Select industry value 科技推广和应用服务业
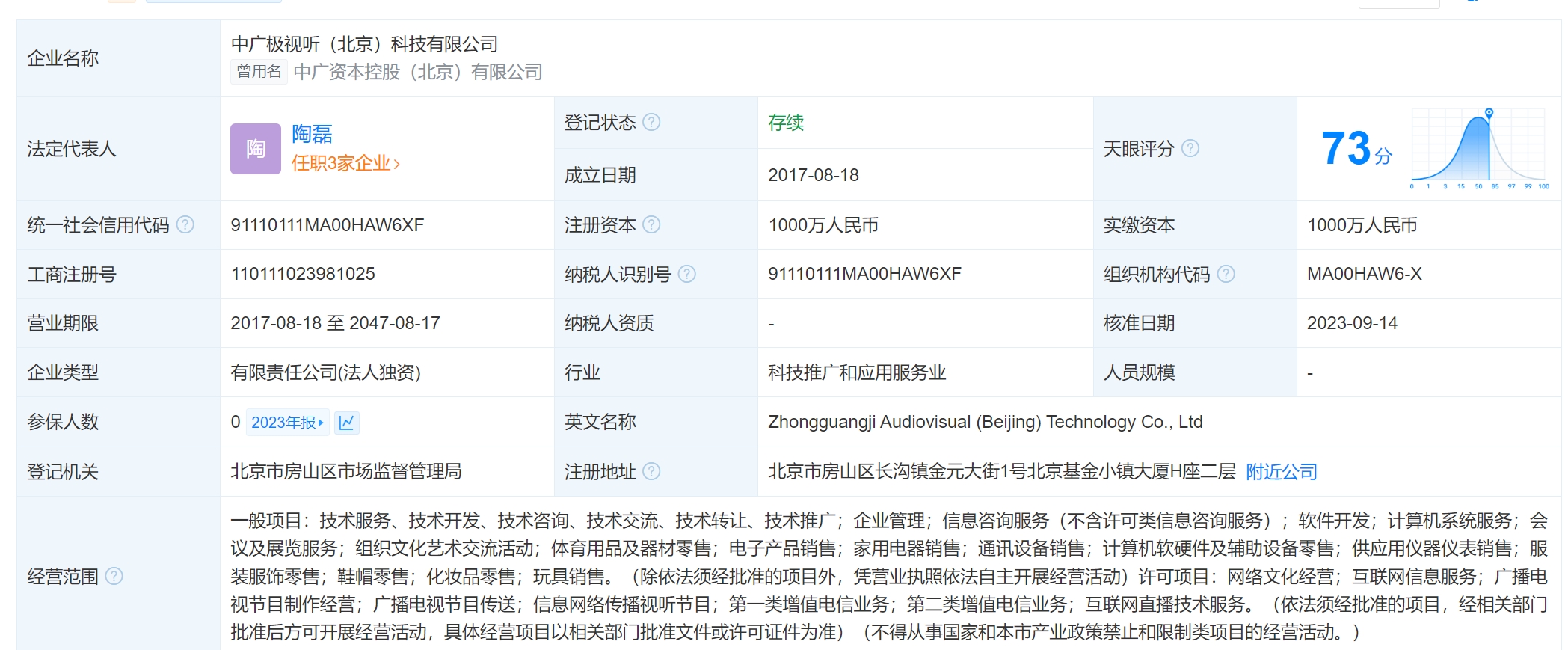 tap(857, 372)
